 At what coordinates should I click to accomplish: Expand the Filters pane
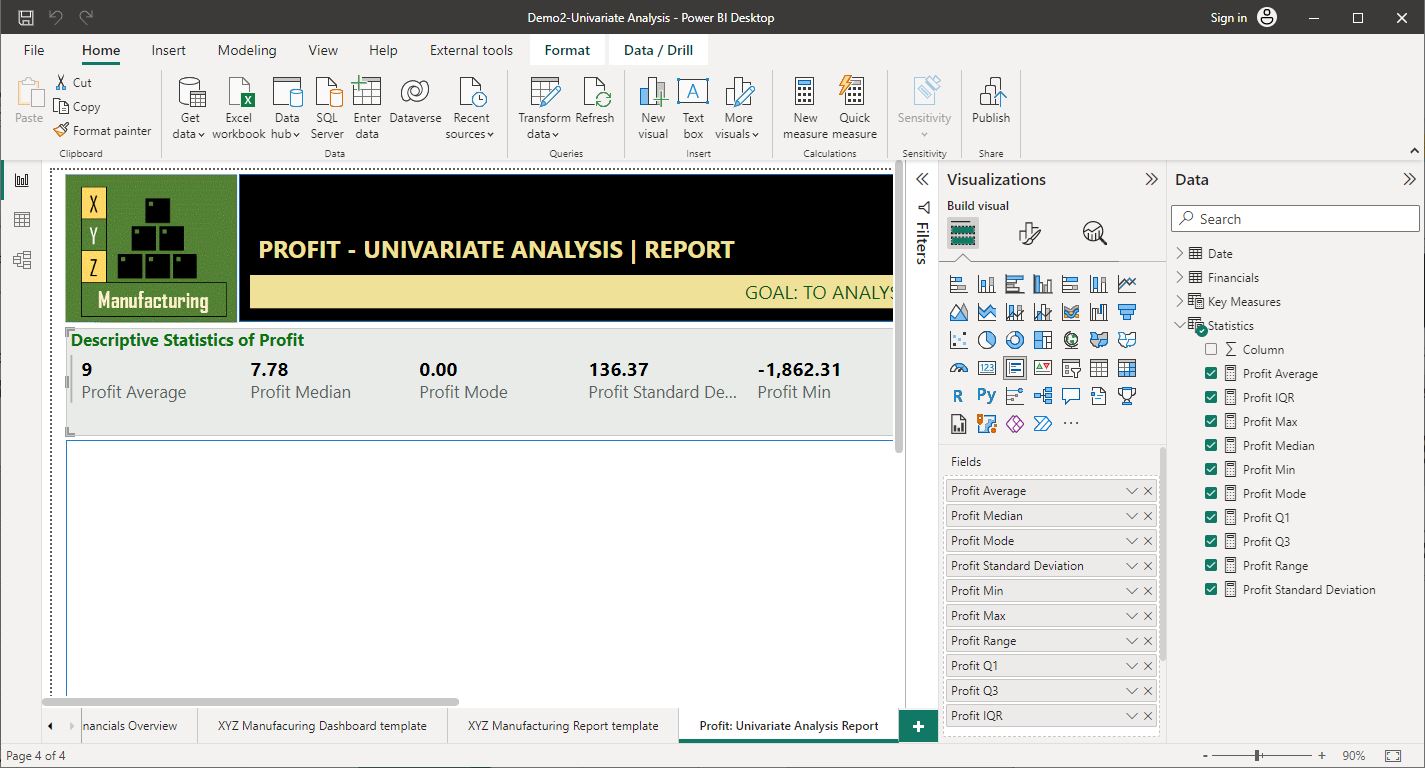[922, 180]
